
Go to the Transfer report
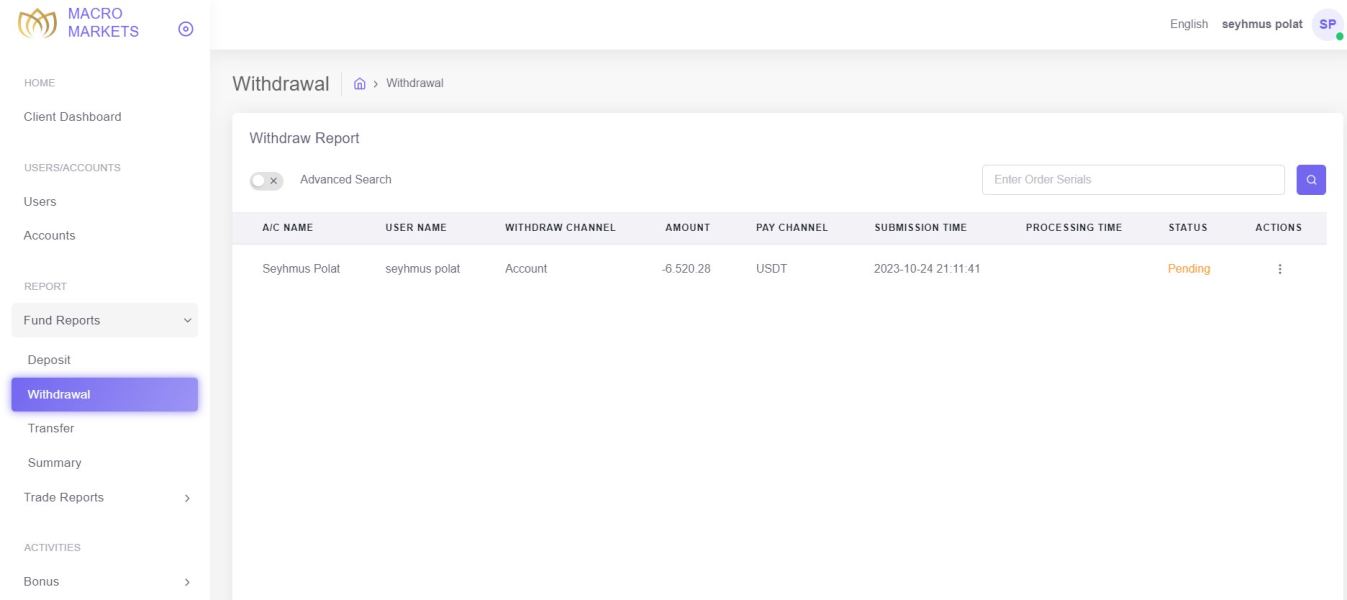(51, 429)
